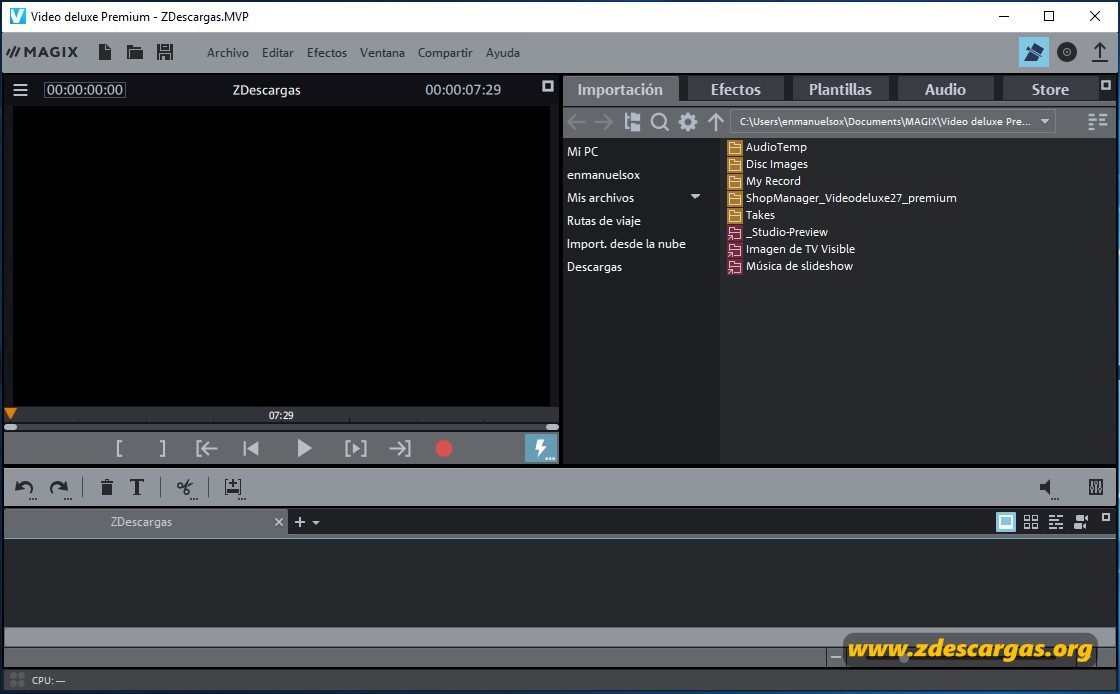Jump to range start button
The image size is (1120, 694).
pyautogui.click(x=206, y=448)
